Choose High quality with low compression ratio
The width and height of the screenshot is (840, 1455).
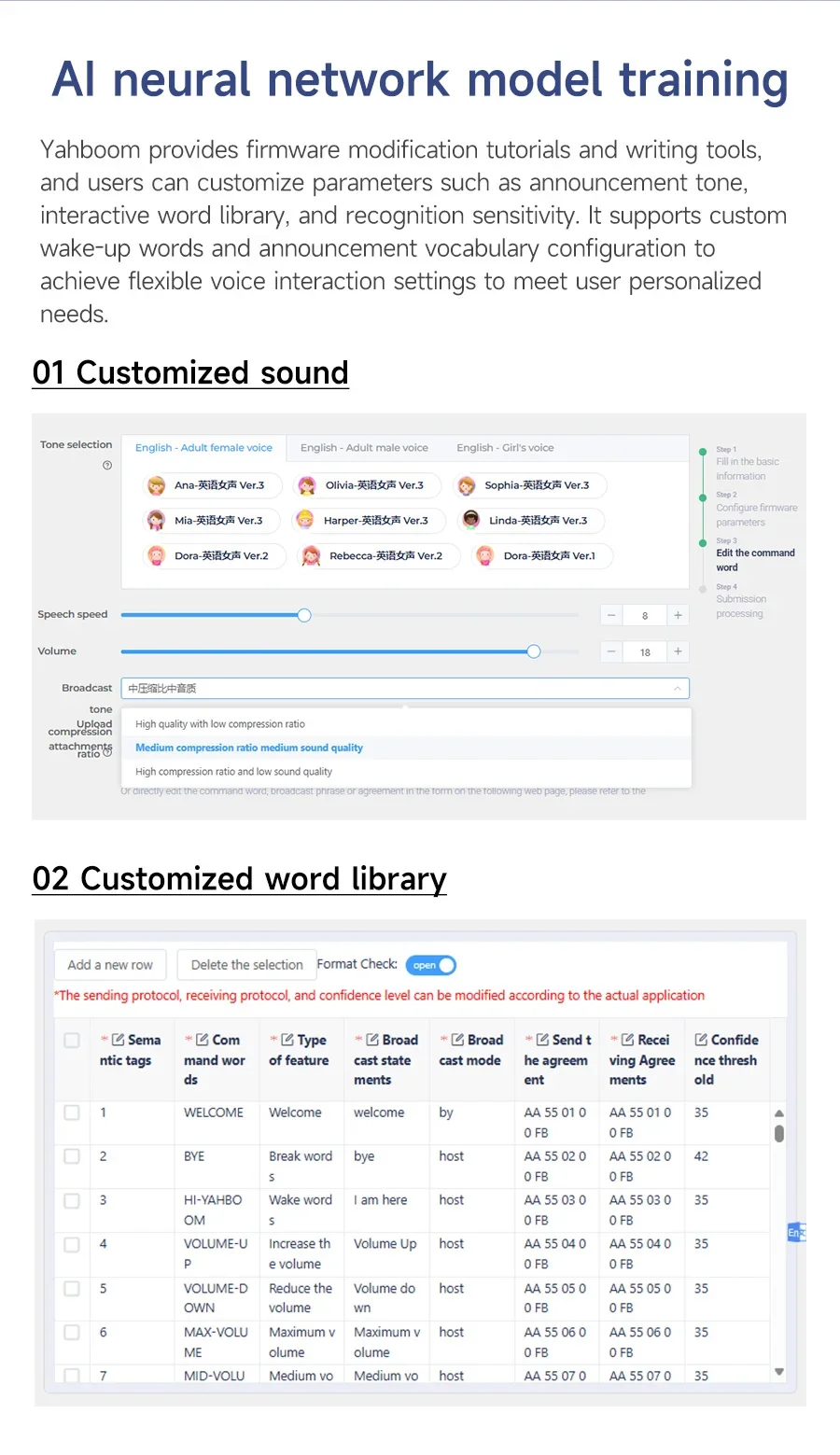pos(220,724)
